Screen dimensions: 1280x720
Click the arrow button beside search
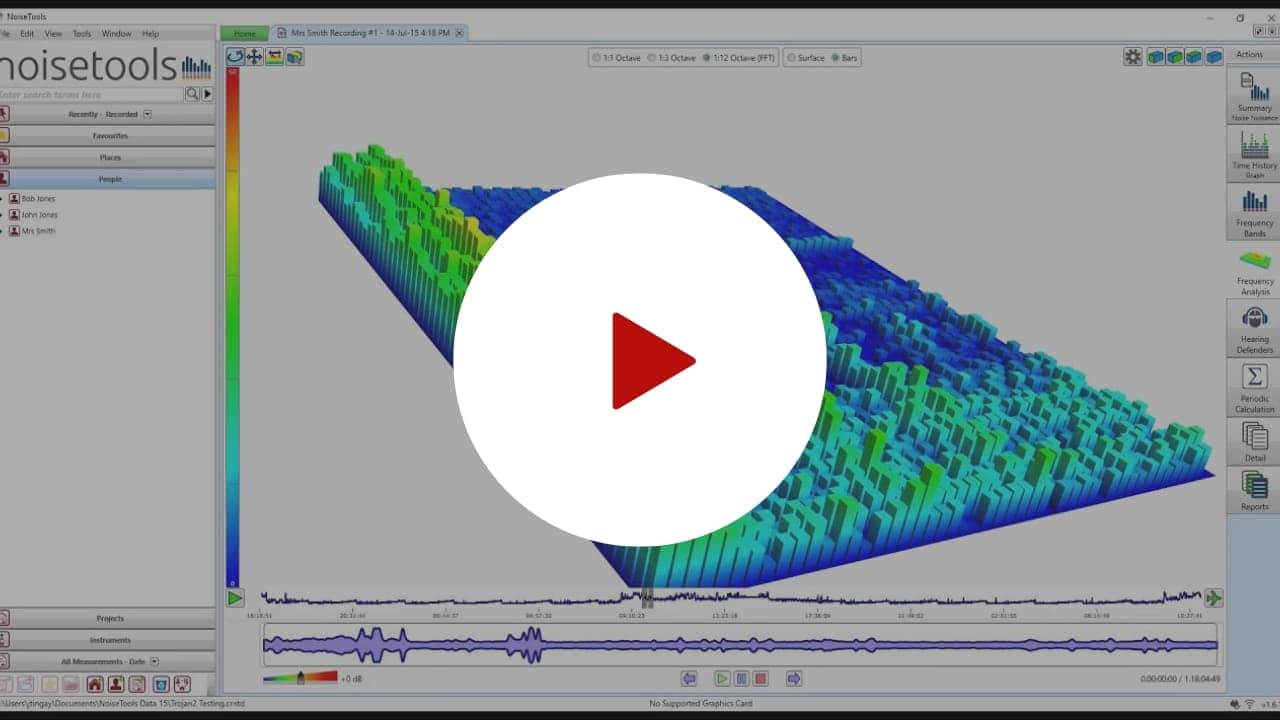tap(207, 94)
